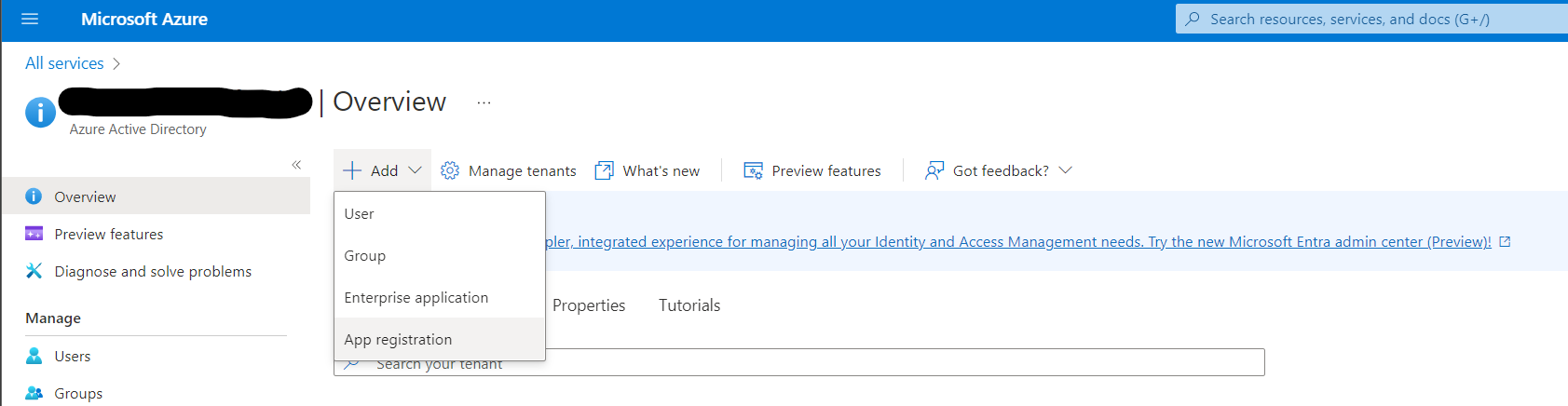Click the What's new external-link icon
The width and height of the screenshot is (1568, 406).
(x=605, y=170)
